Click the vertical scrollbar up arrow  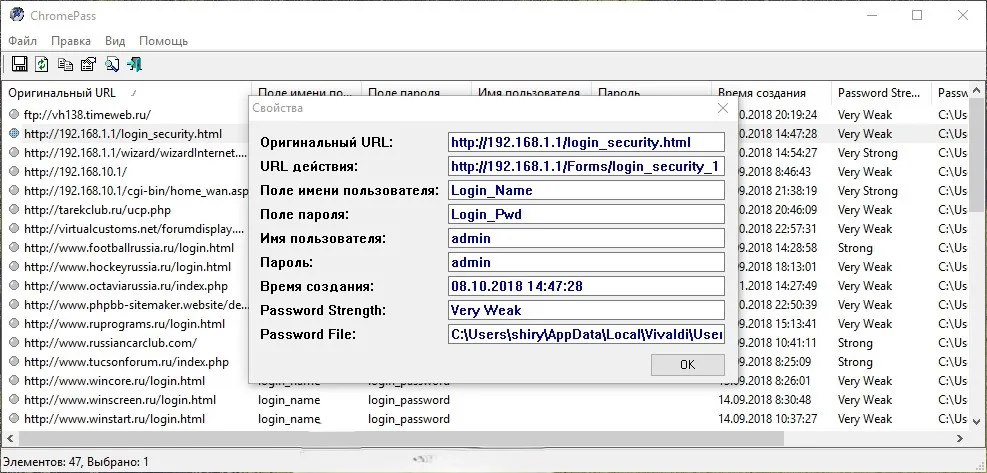click(977, 89)
